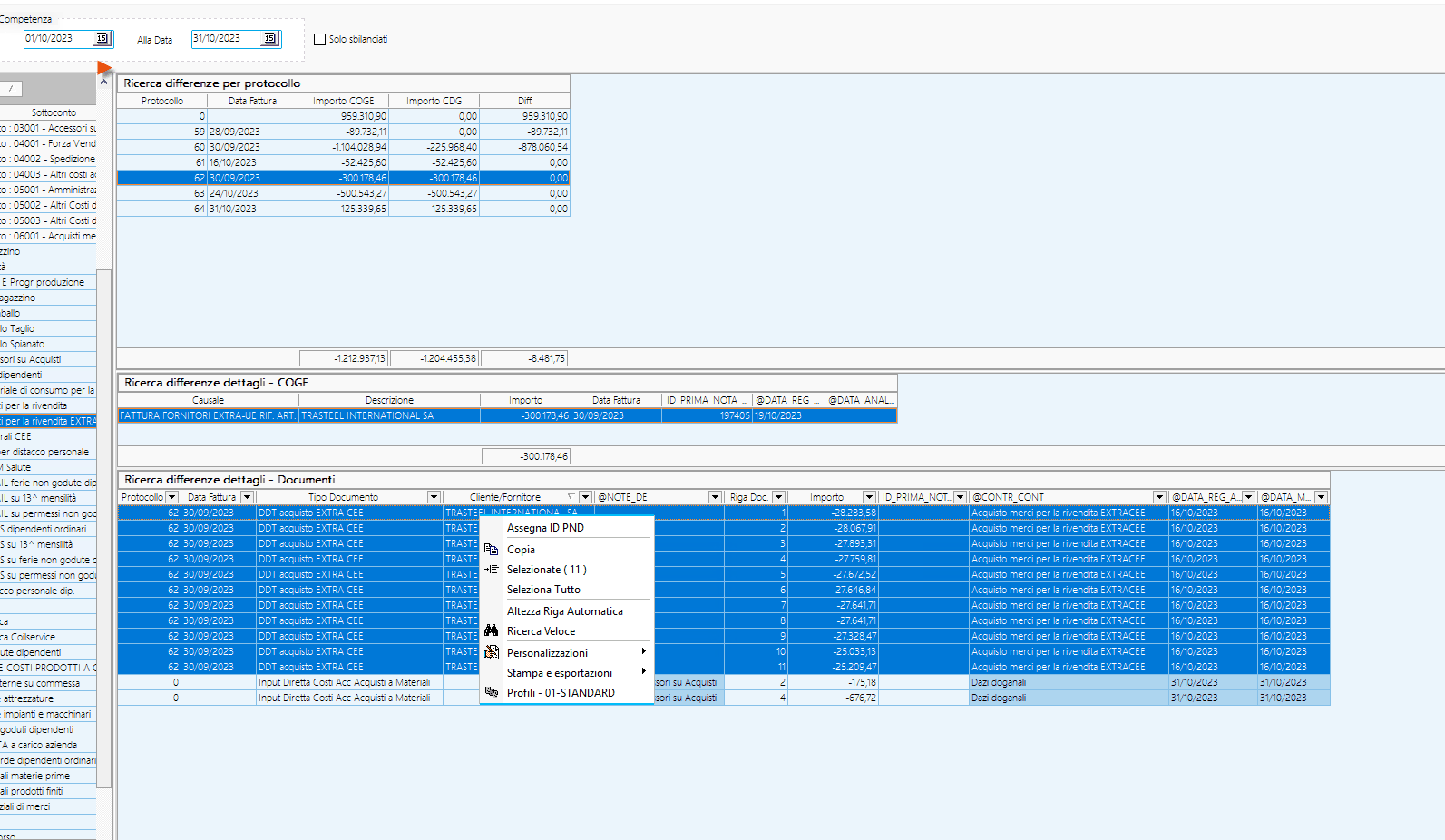Screen dimensions: 1445x840
Task: Open the Importo column filter dropdown in Documenti
Action: (869, 497)
